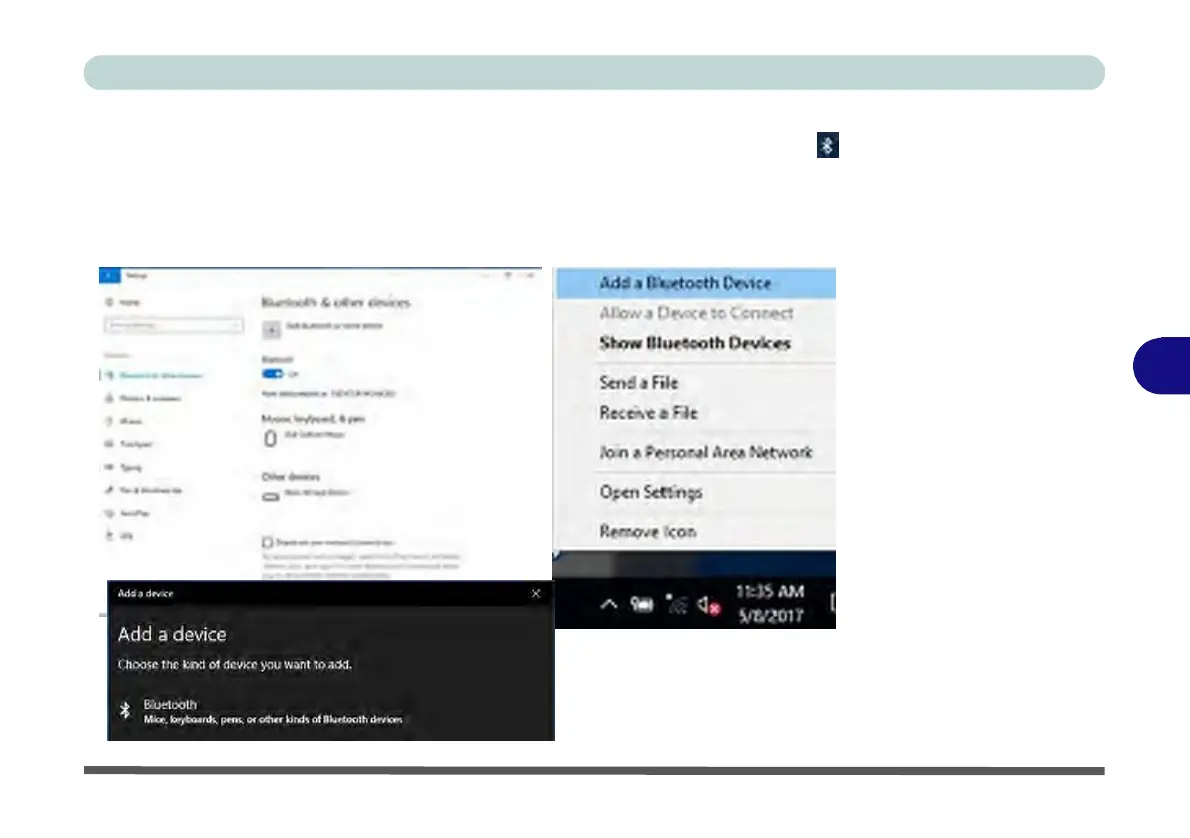Viewport: 1190px width, 838px height.
Task: Open the system tray hidden icons chevron
Action: (x=609, y=604)
